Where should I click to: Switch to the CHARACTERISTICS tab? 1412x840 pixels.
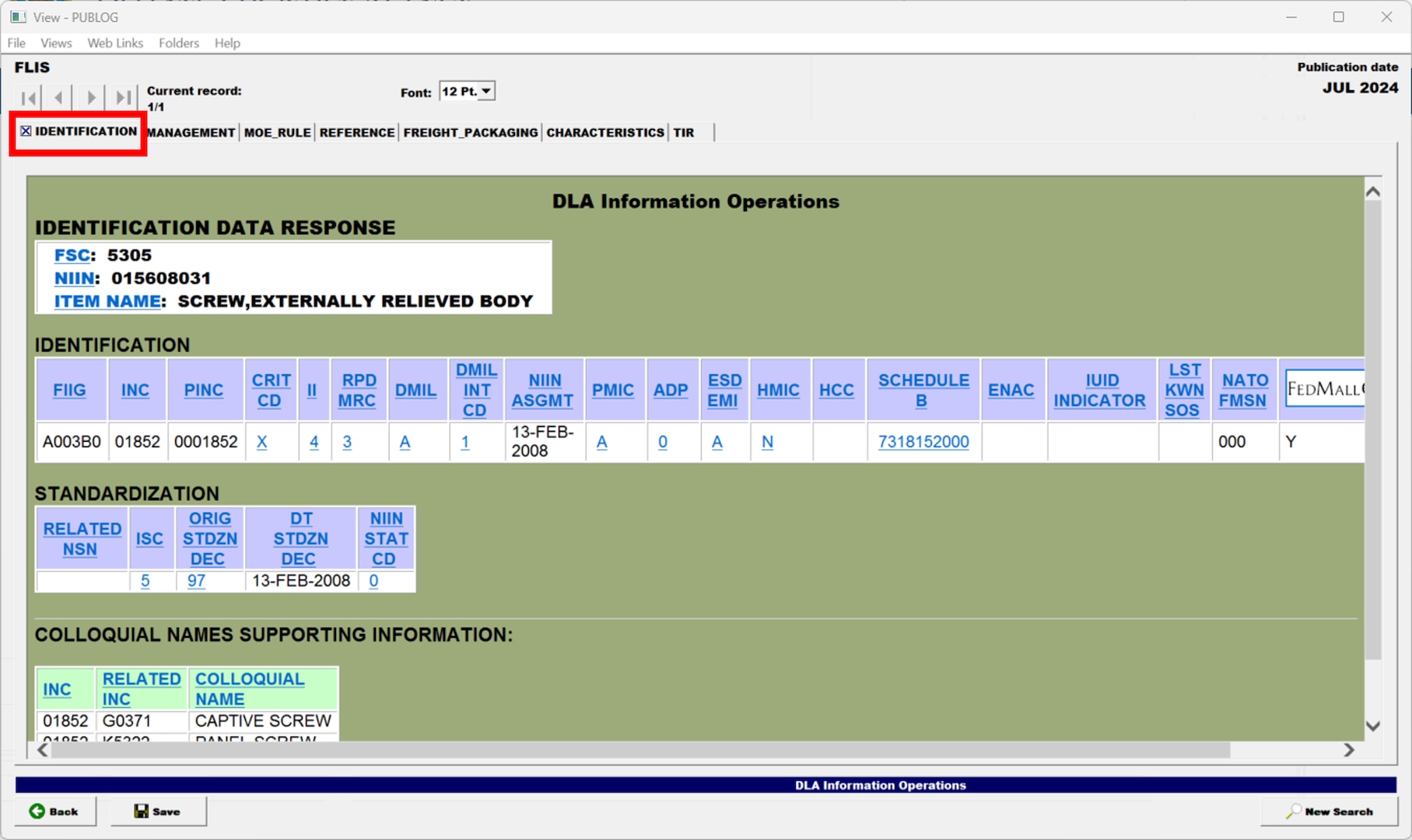click(x=605, y=132)
